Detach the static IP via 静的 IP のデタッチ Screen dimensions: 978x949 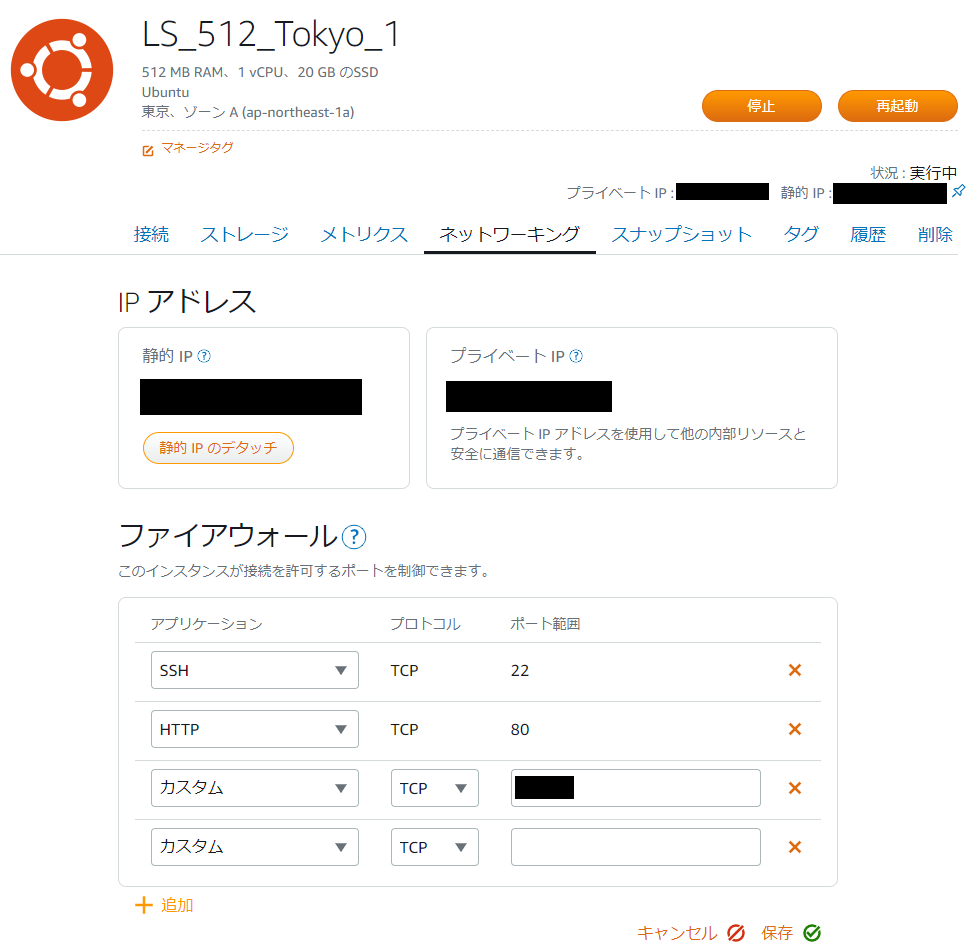point(218,448)
